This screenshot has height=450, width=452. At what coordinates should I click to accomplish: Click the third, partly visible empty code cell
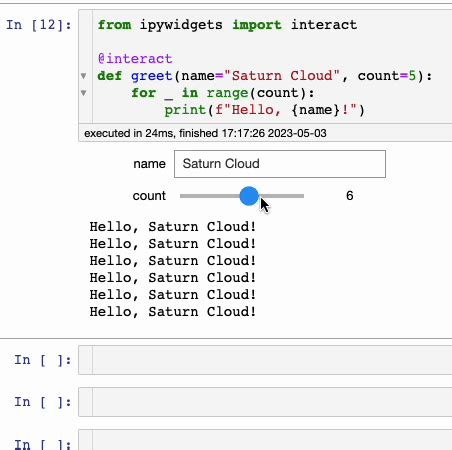point(272,440)
